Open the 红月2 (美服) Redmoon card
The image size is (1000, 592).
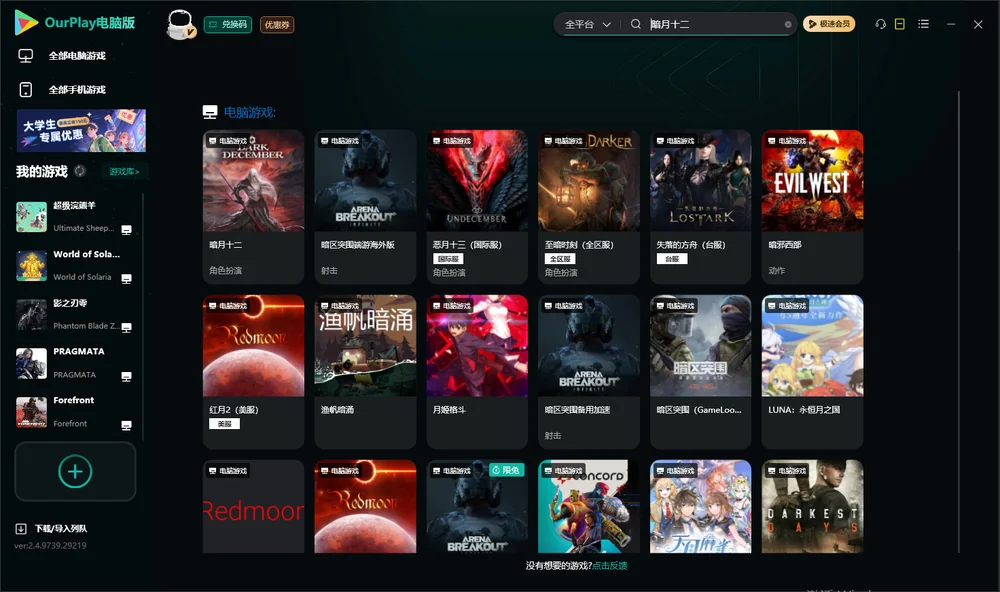[x=253, y=371]
